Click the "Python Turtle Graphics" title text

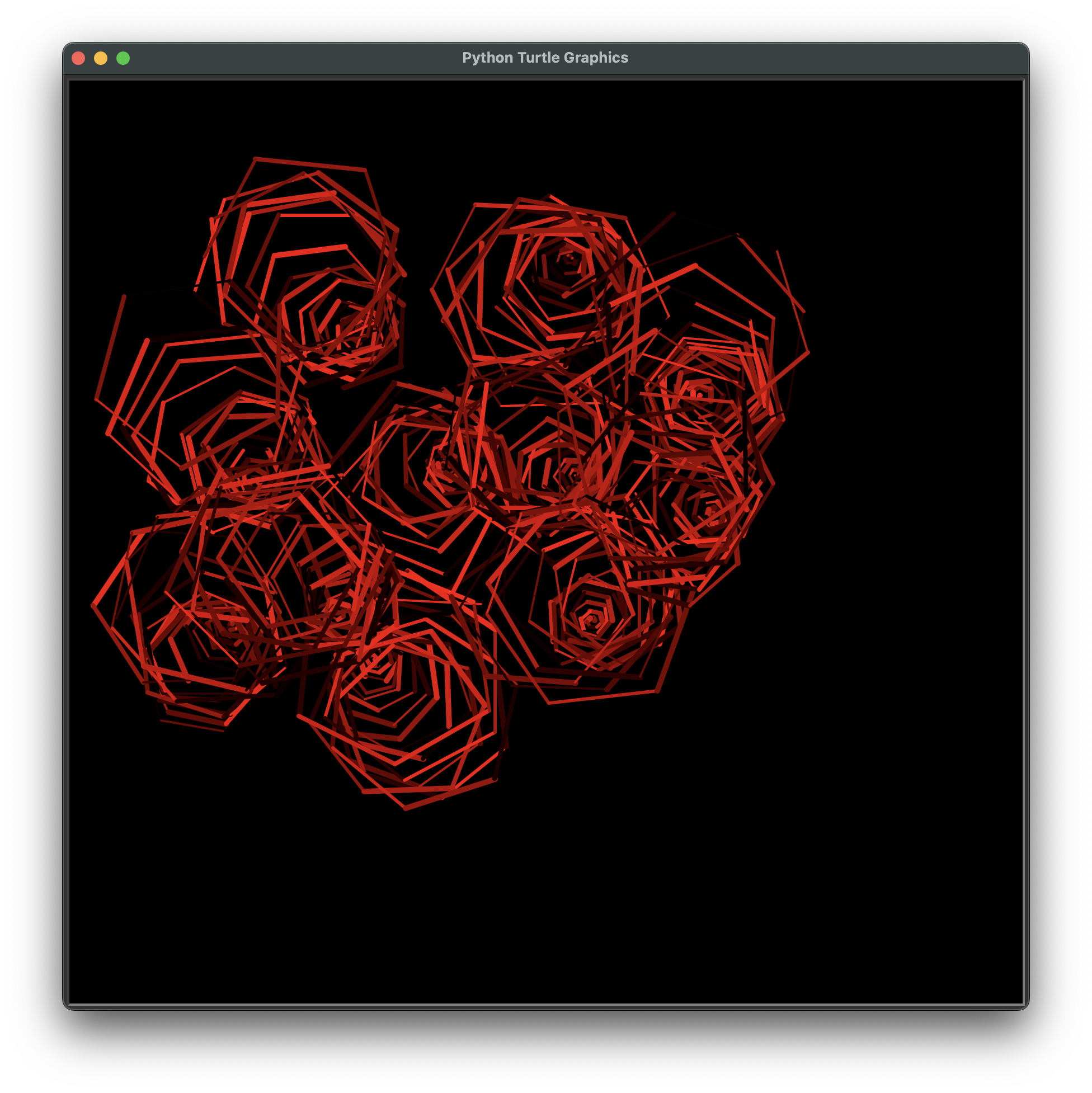545,58
